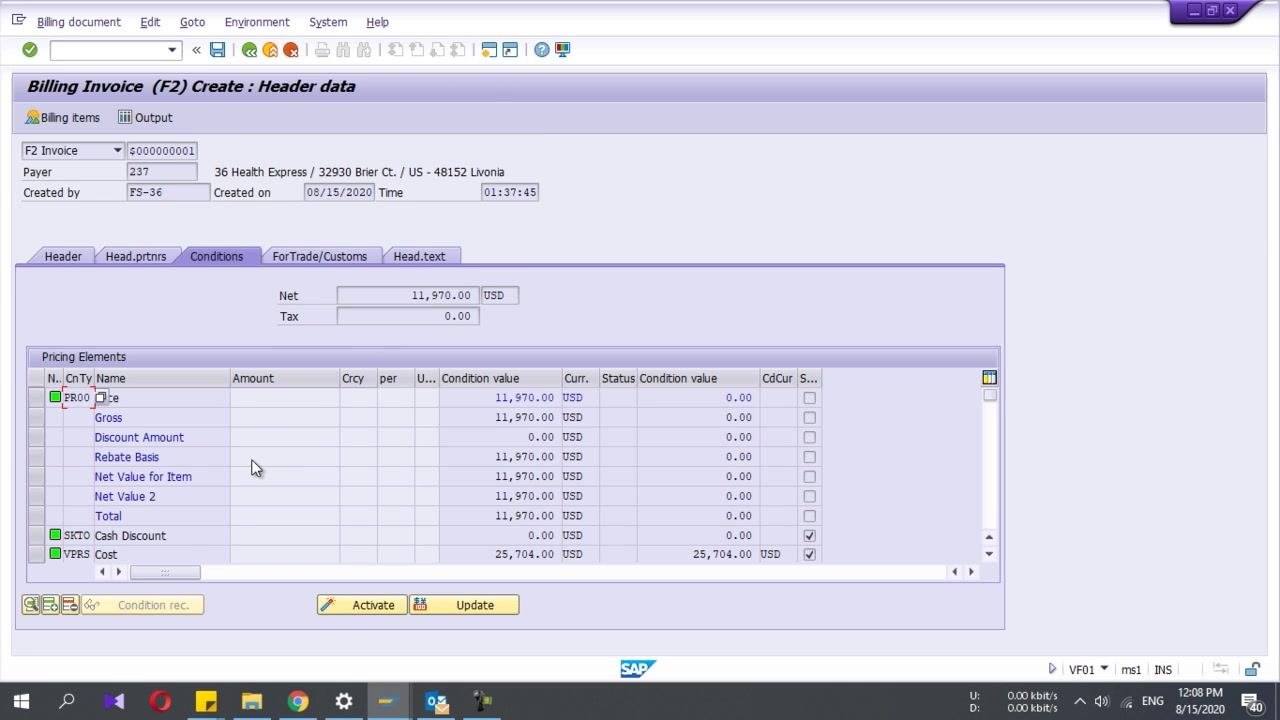This screenshot has width=1280, height=720.
Task: Click the create new session icon
Action: click(x=489, y=50)
